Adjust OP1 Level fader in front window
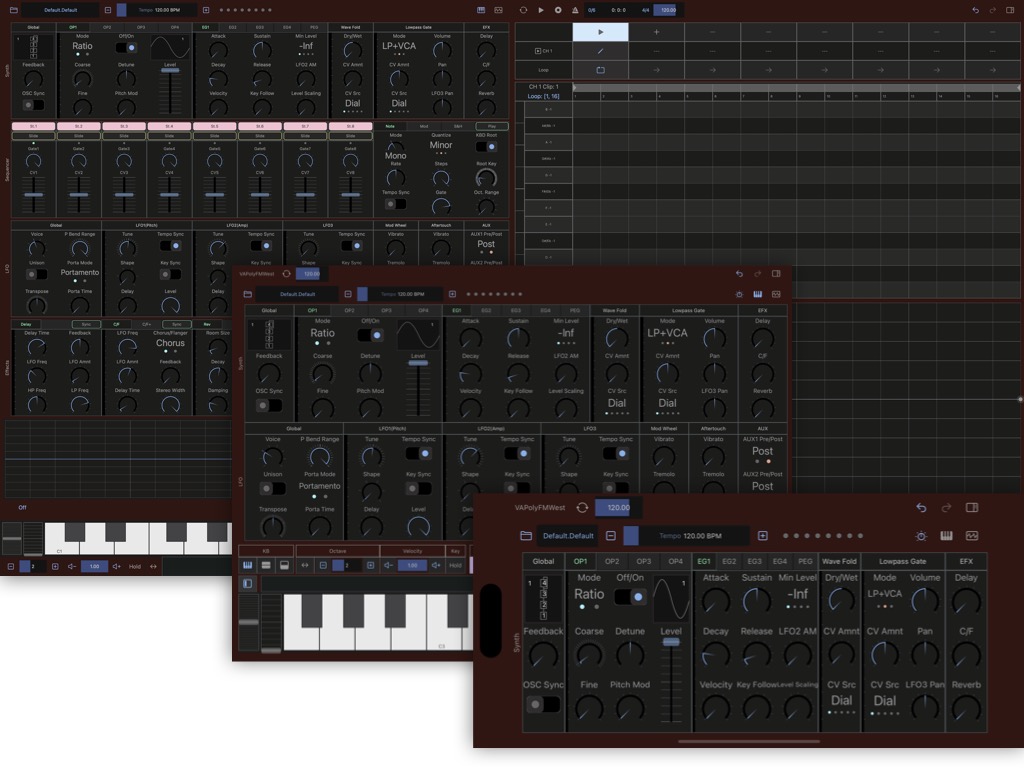1024x768 pixels. pos(671,643)
